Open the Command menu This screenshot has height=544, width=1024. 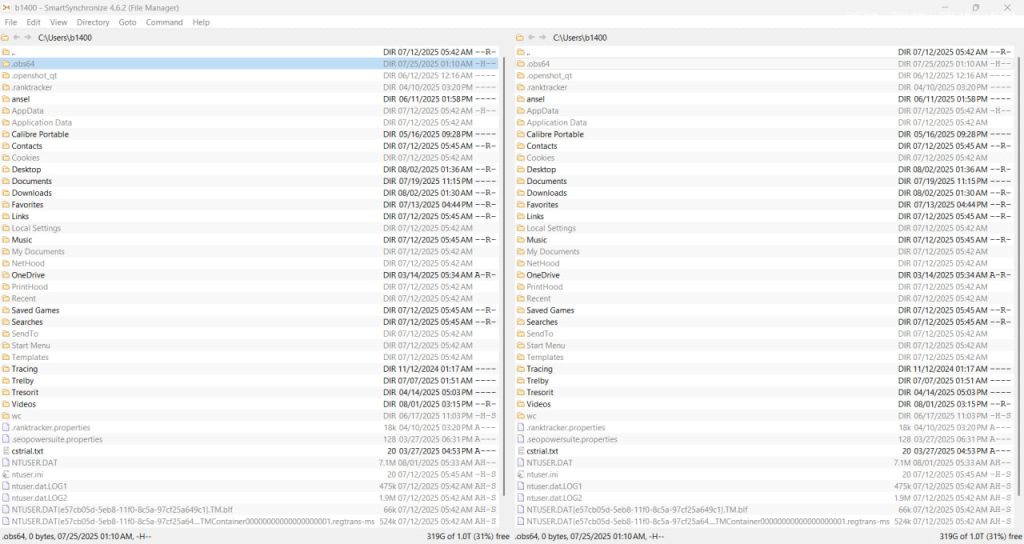(164, 22)
